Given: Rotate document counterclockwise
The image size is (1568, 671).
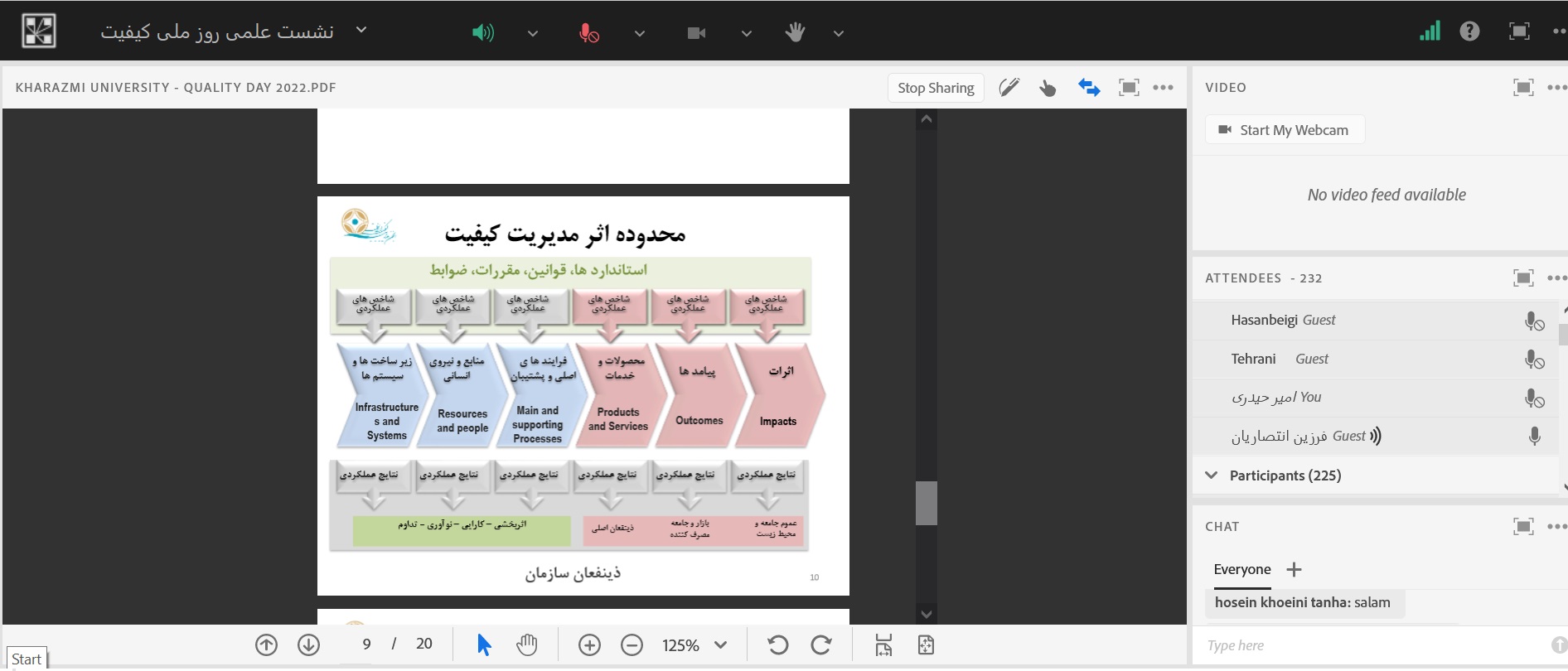Looking at the screenshot, I should 777,644.
